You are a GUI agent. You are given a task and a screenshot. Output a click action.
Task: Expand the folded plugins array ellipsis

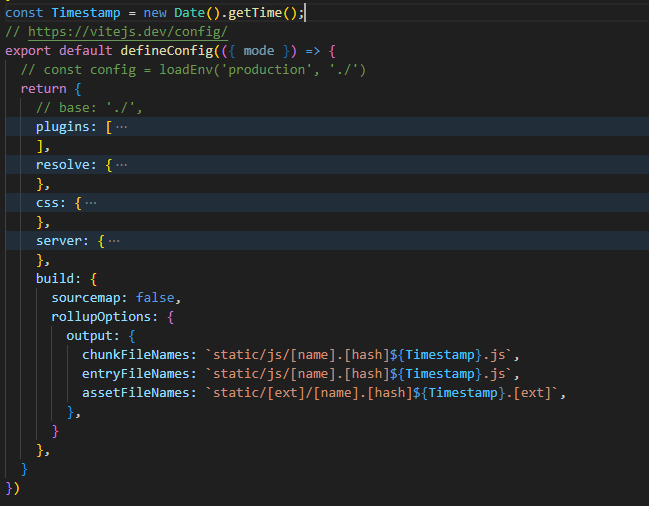click(x=122, y=127)
